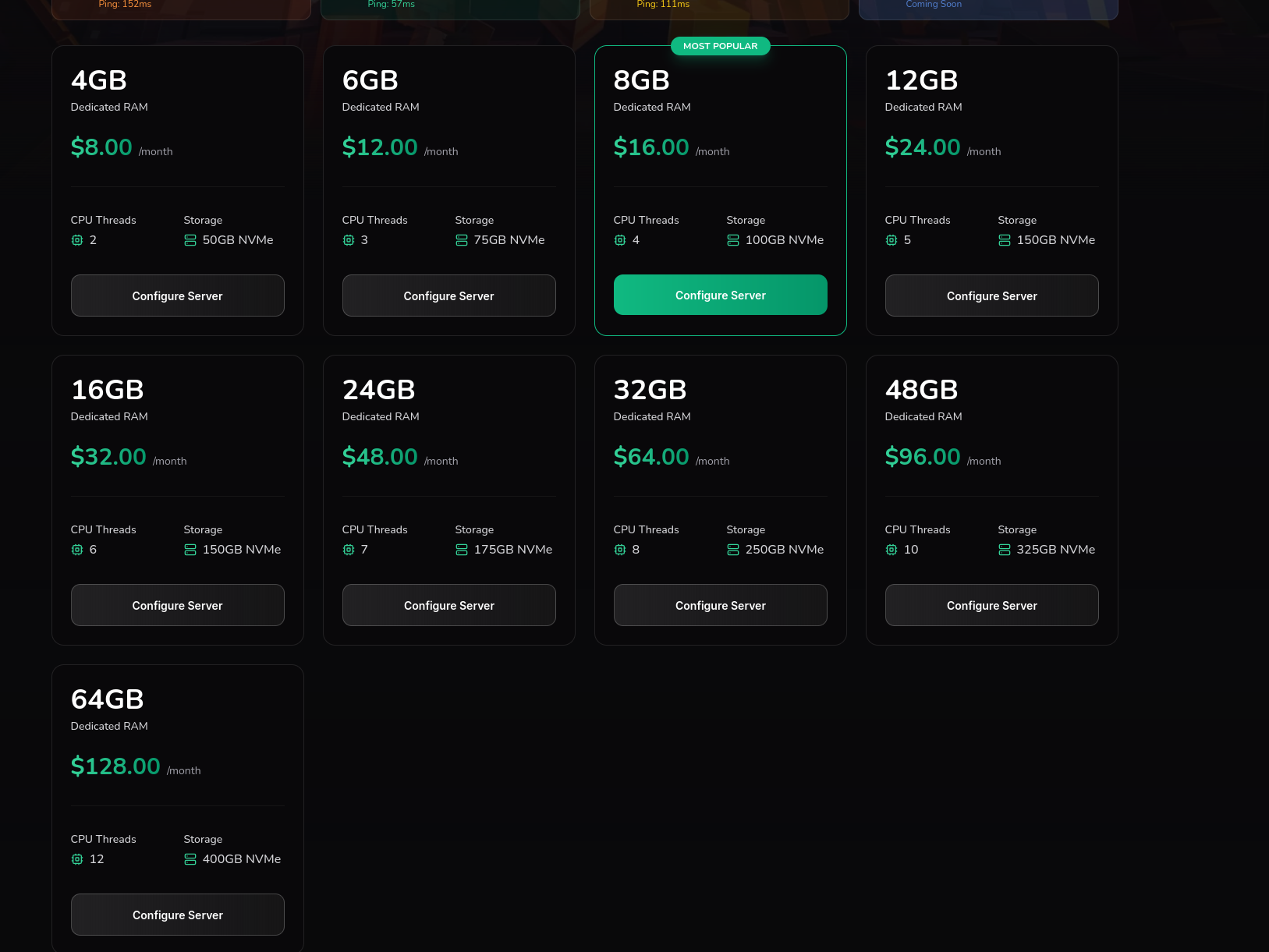
Task: Configure the 4GB server plan
Action: tap(178, 296)
